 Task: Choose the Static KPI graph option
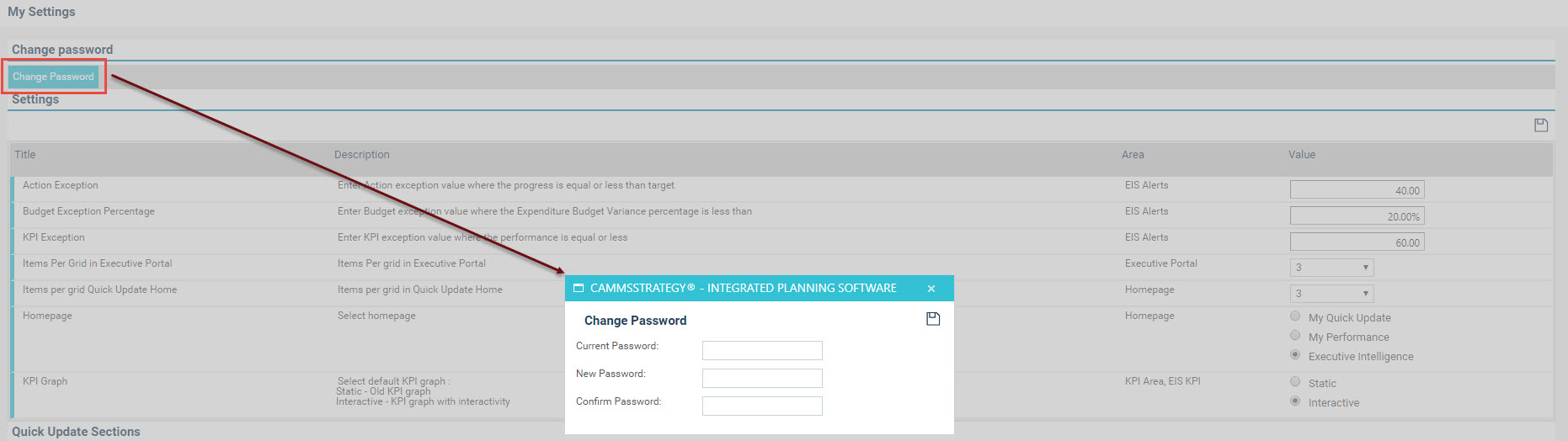1295,382
